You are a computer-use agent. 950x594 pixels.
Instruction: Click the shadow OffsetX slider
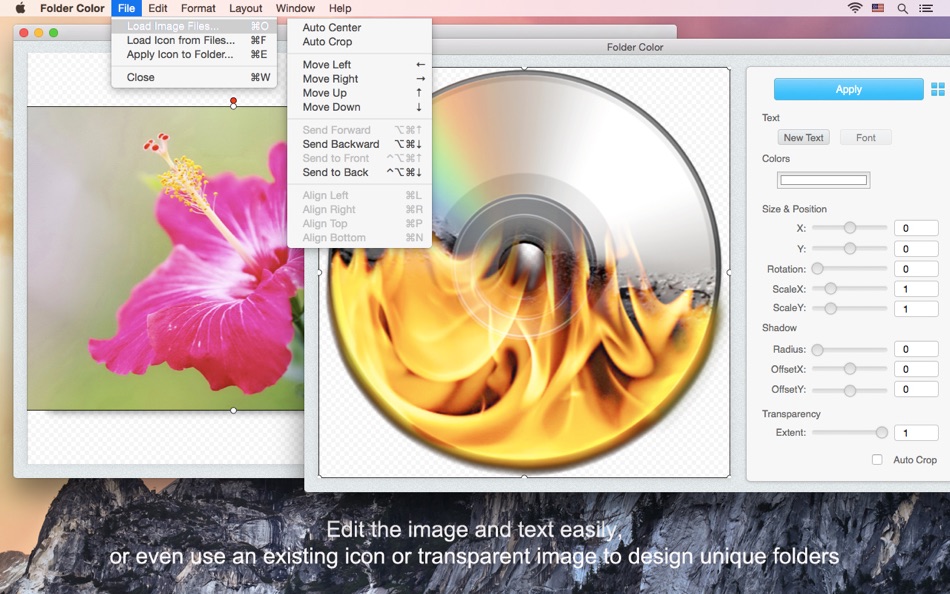pyautogui.click(x=849, y=369)
